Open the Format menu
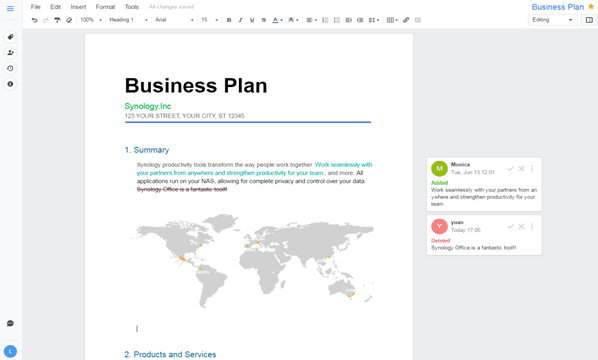 [x=105, y=7]
